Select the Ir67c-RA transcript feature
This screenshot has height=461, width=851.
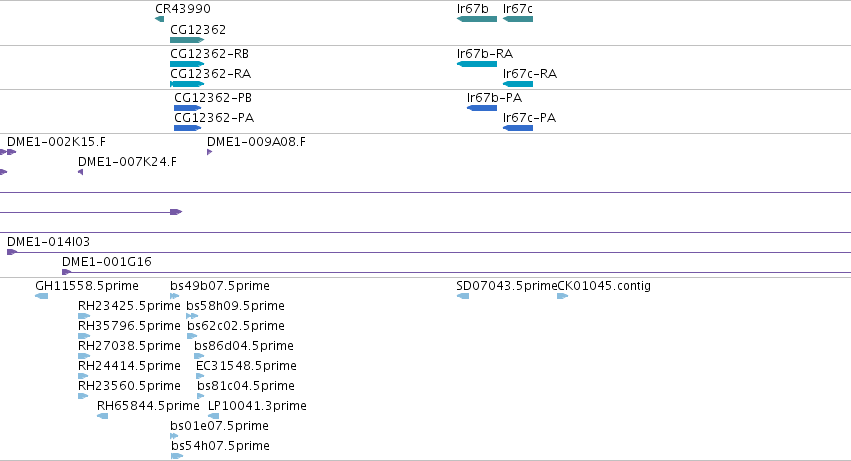(518, 84)
